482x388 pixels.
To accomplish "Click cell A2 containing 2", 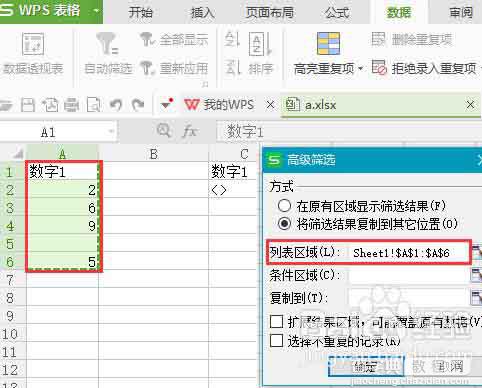I will (63, 189).
